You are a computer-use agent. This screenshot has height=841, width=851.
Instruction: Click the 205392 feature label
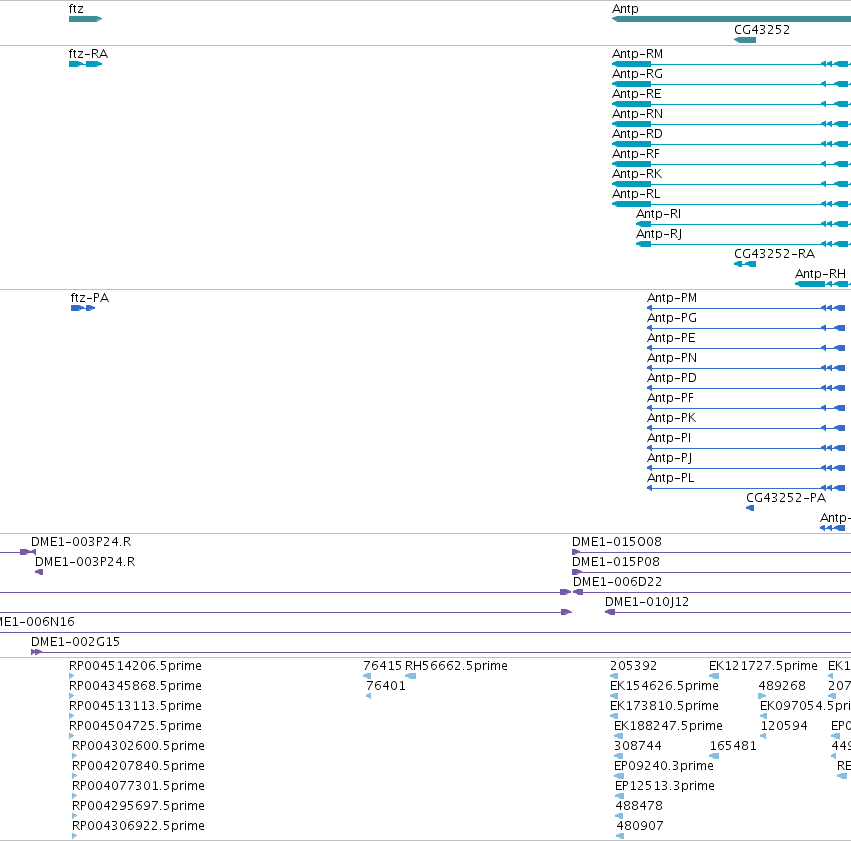pyautogui.click(x=633, y=666)
